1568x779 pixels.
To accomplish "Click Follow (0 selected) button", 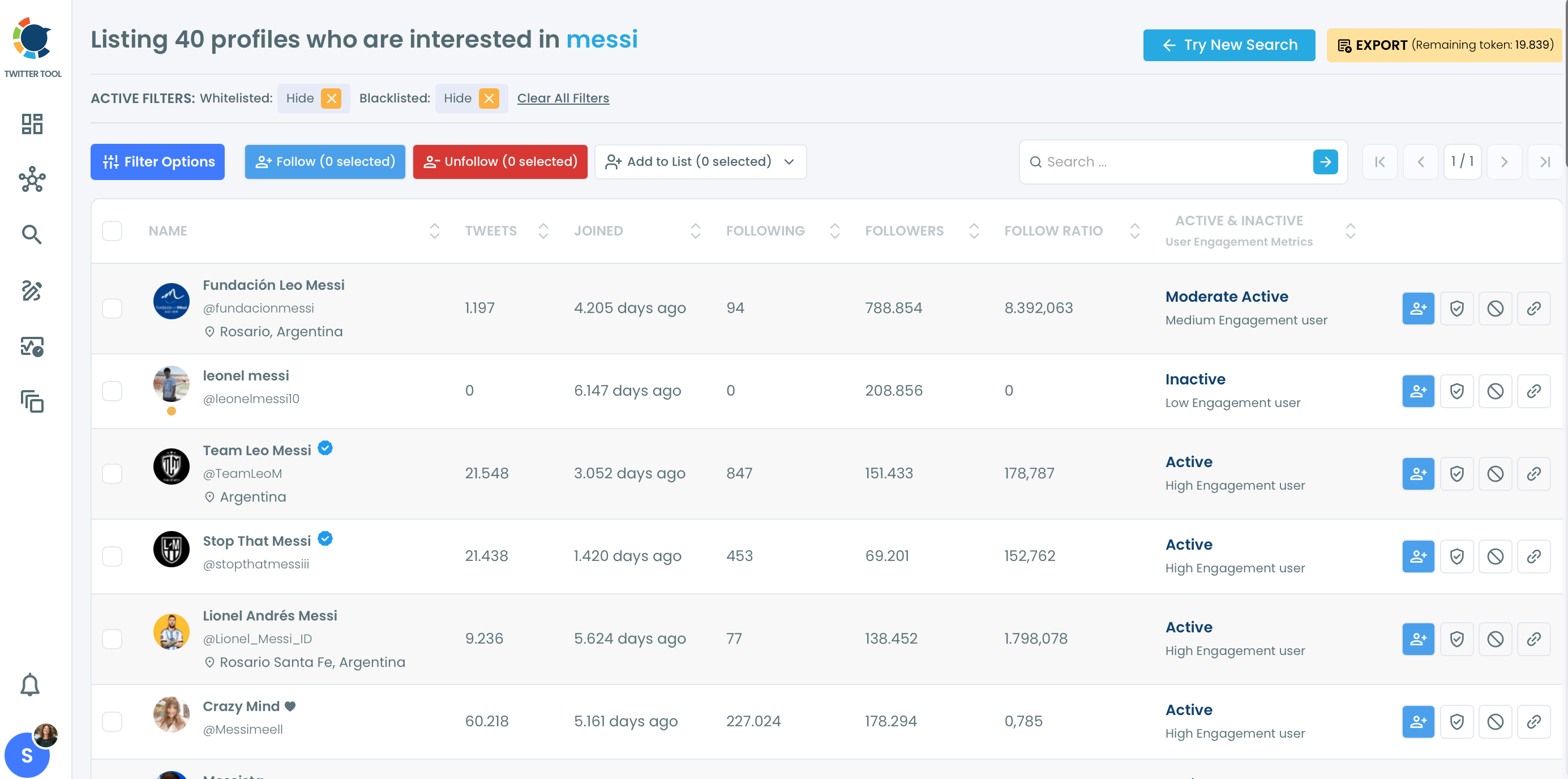I will pyautogui.click(x=325, y=162).
